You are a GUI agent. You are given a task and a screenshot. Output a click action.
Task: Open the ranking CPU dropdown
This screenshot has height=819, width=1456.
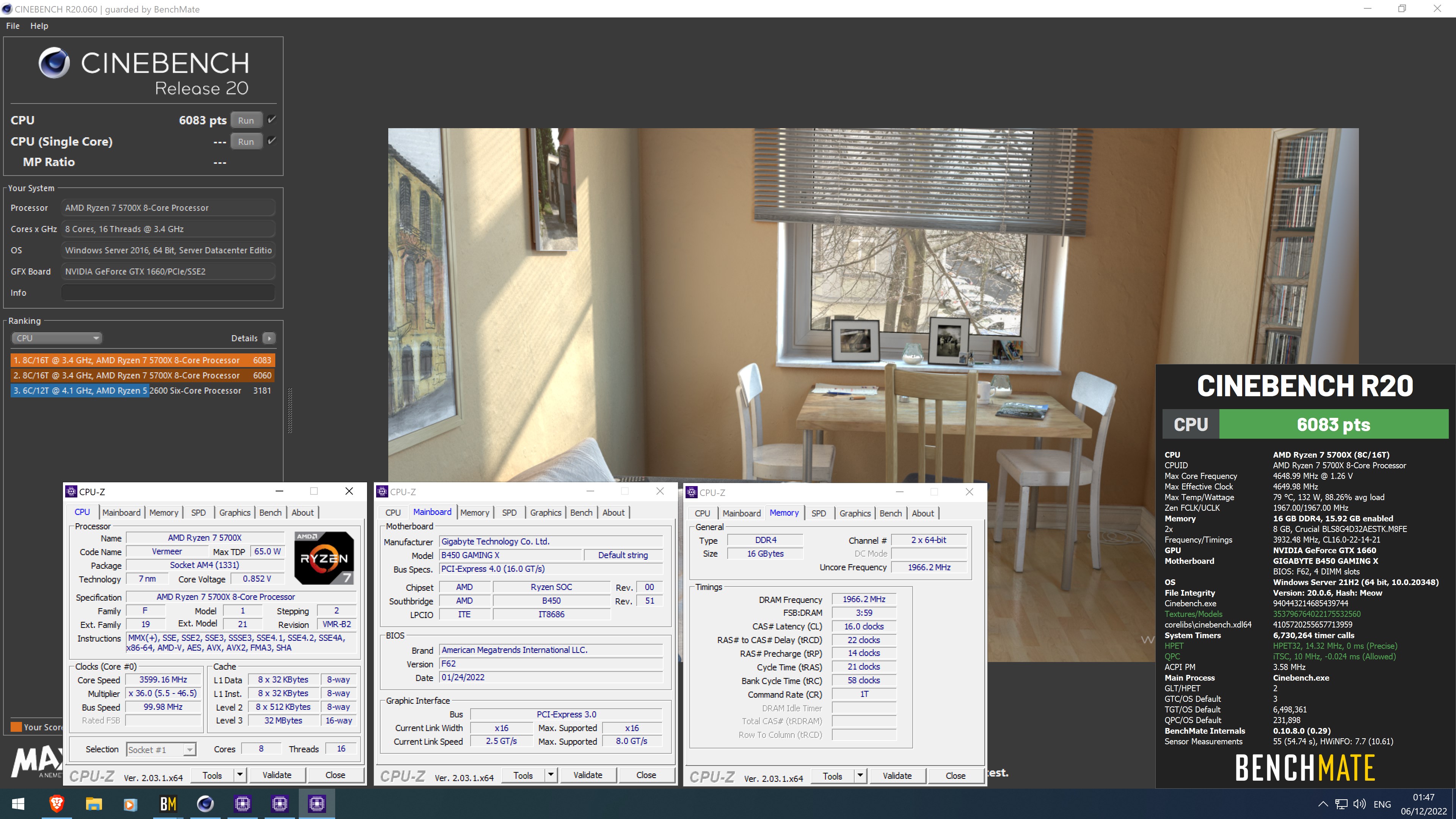[x=56, y=338]
